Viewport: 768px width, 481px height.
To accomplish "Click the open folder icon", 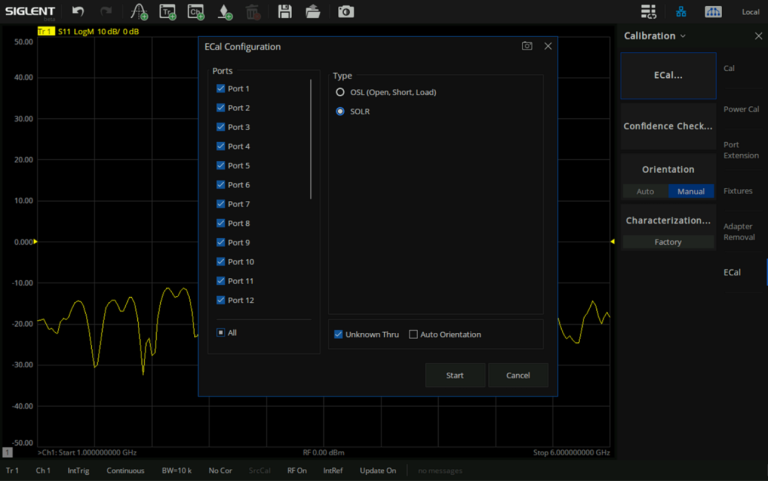I will [313, 12].
